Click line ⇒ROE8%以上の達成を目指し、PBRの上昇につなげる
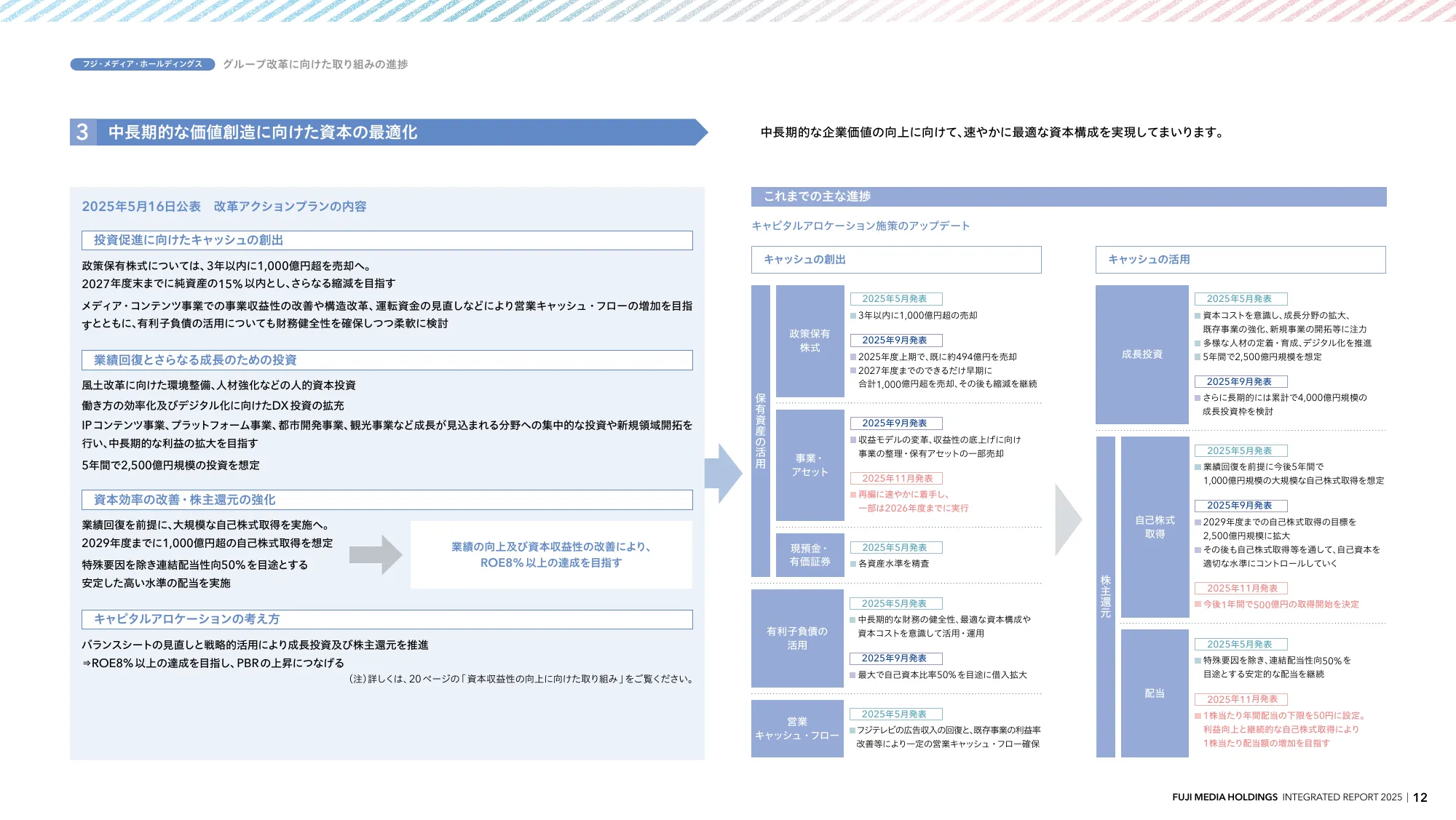1456x820 pixels. tap(213, 664)
